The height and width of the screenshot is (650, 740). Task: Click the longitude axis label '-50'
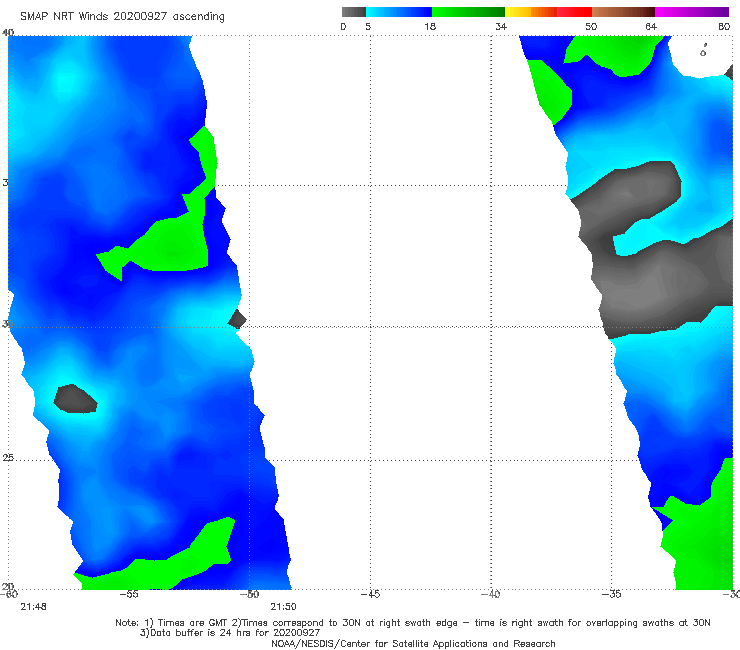pyautogui.click(x=250, y=594)
